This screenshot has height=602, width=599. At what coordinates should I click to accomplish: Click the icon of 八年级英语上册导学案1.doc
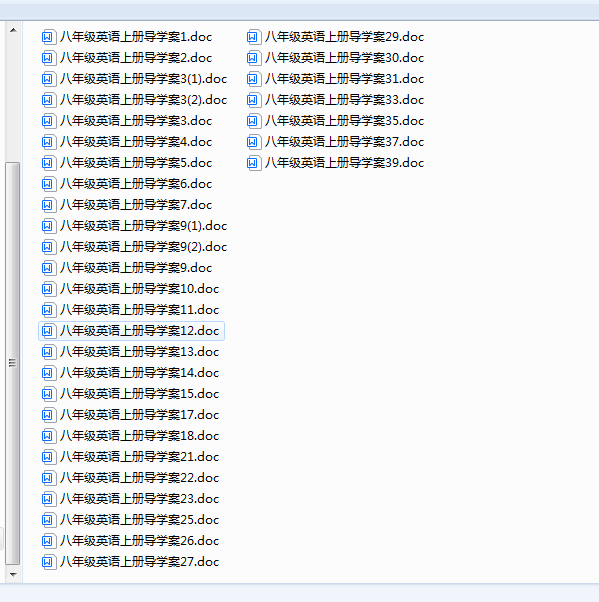tap(48, 37)
